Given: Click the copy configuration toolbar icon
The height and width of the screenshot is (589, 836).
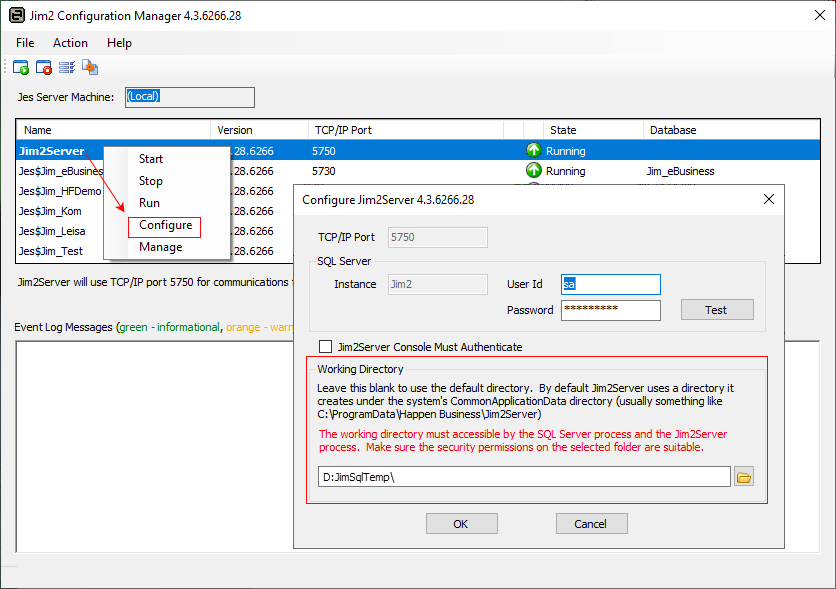Looking at the screenshot, I should pyautogui.click(x=90, y=67).
